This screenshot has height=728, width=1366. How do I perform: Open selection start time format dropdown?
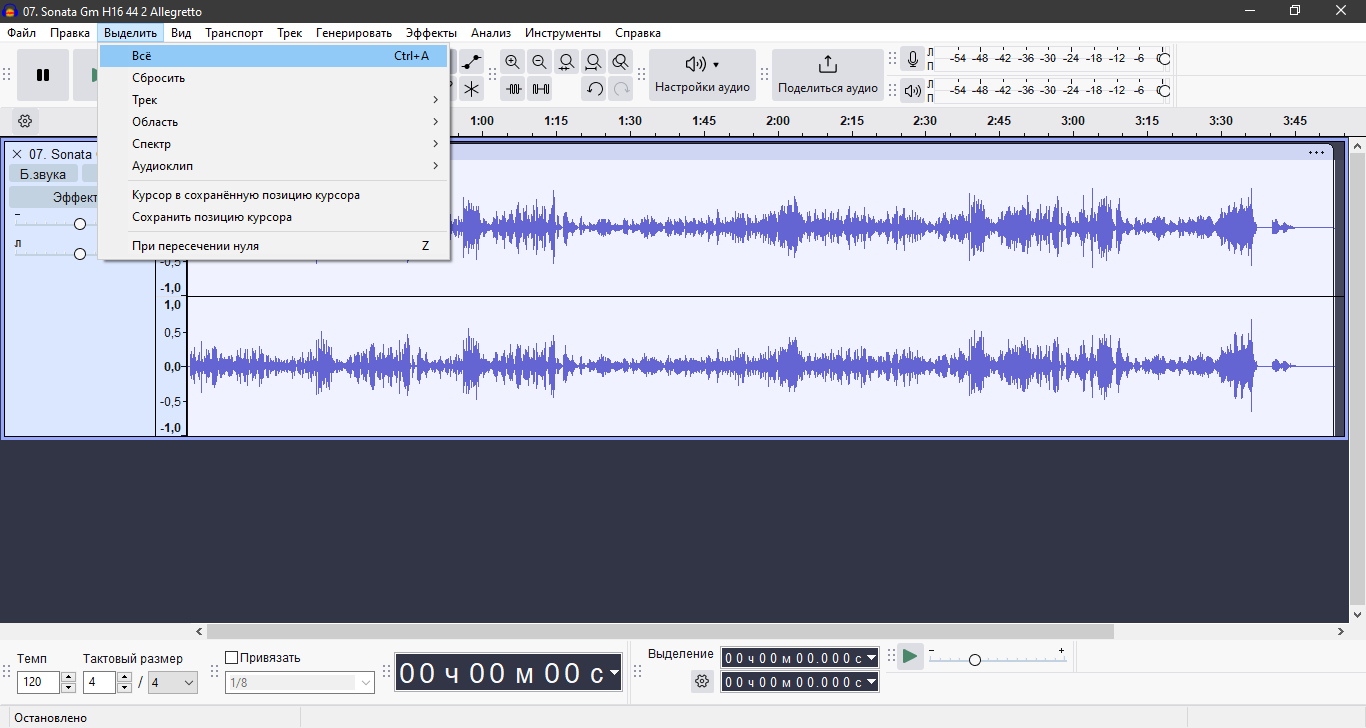[x=871, y=658]
